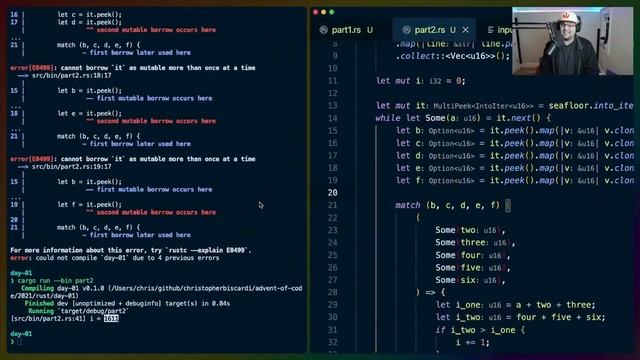The height and width of the screenshot is (360, 640).
Task: Click 'i += 1;' on editor line 32
Action: (473, 342)
